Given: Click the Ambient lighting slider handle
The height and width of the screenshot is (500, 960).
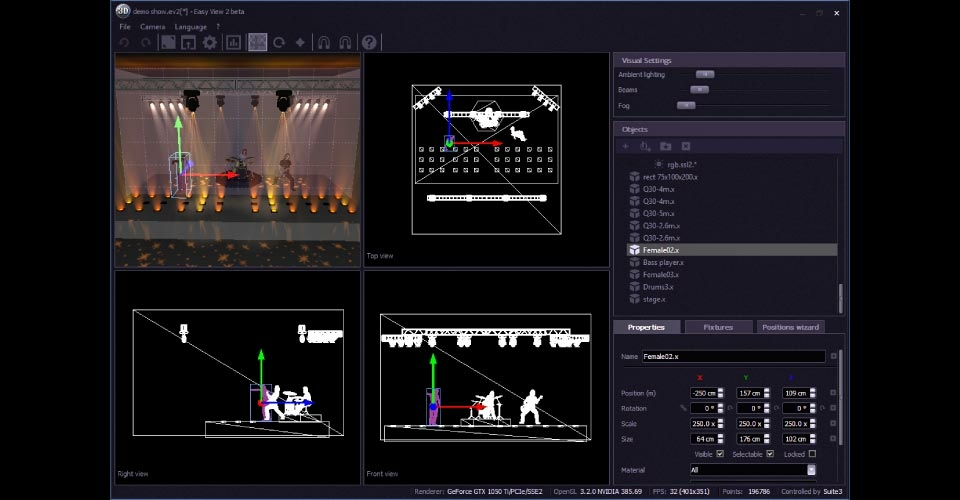Looking at the screenshot, I should (705, 74).
